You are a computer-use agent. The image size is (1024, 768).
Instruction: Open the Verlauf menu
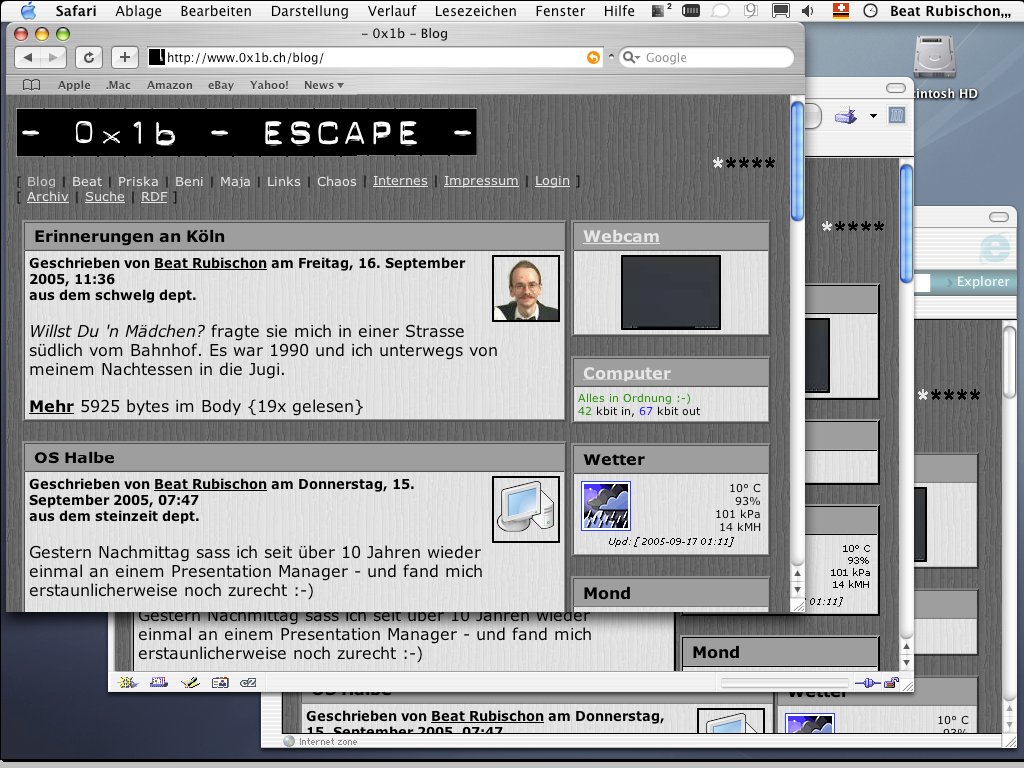click(392, 10)
